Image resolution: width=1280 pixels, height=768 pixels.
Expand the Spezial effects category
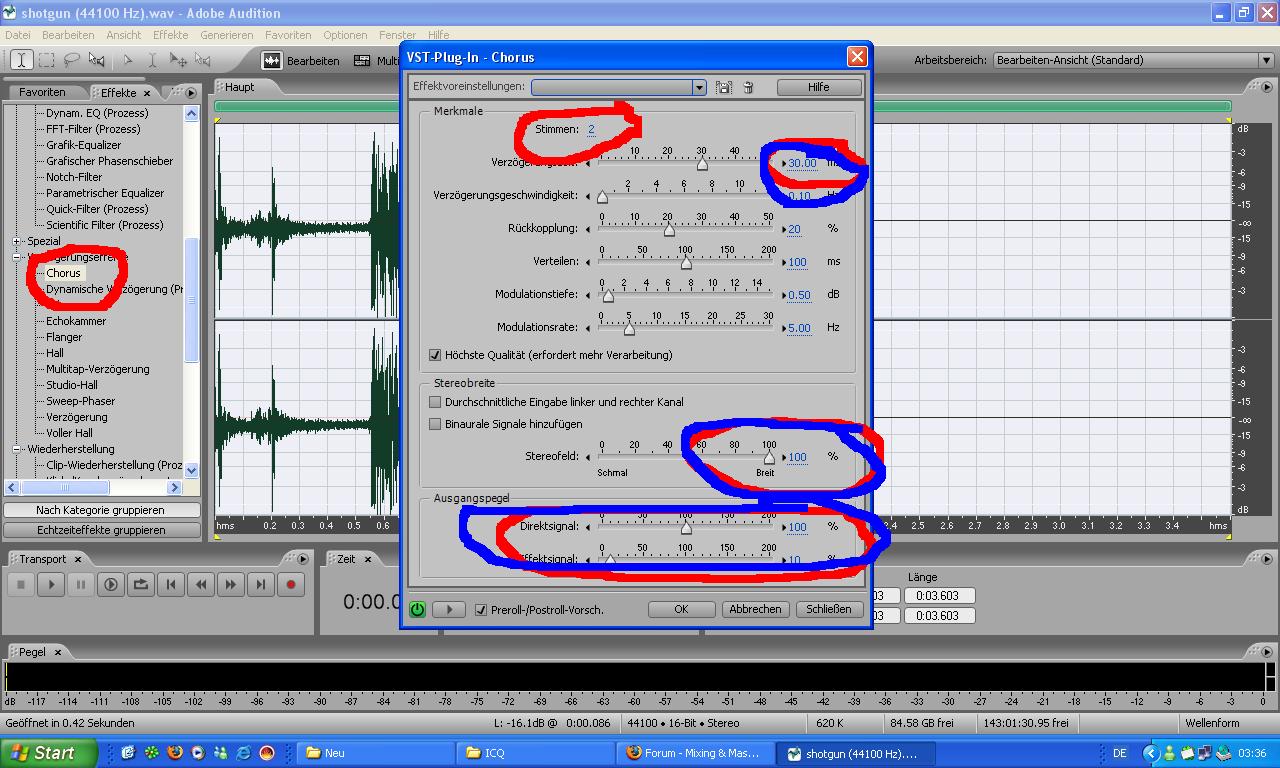17,241
